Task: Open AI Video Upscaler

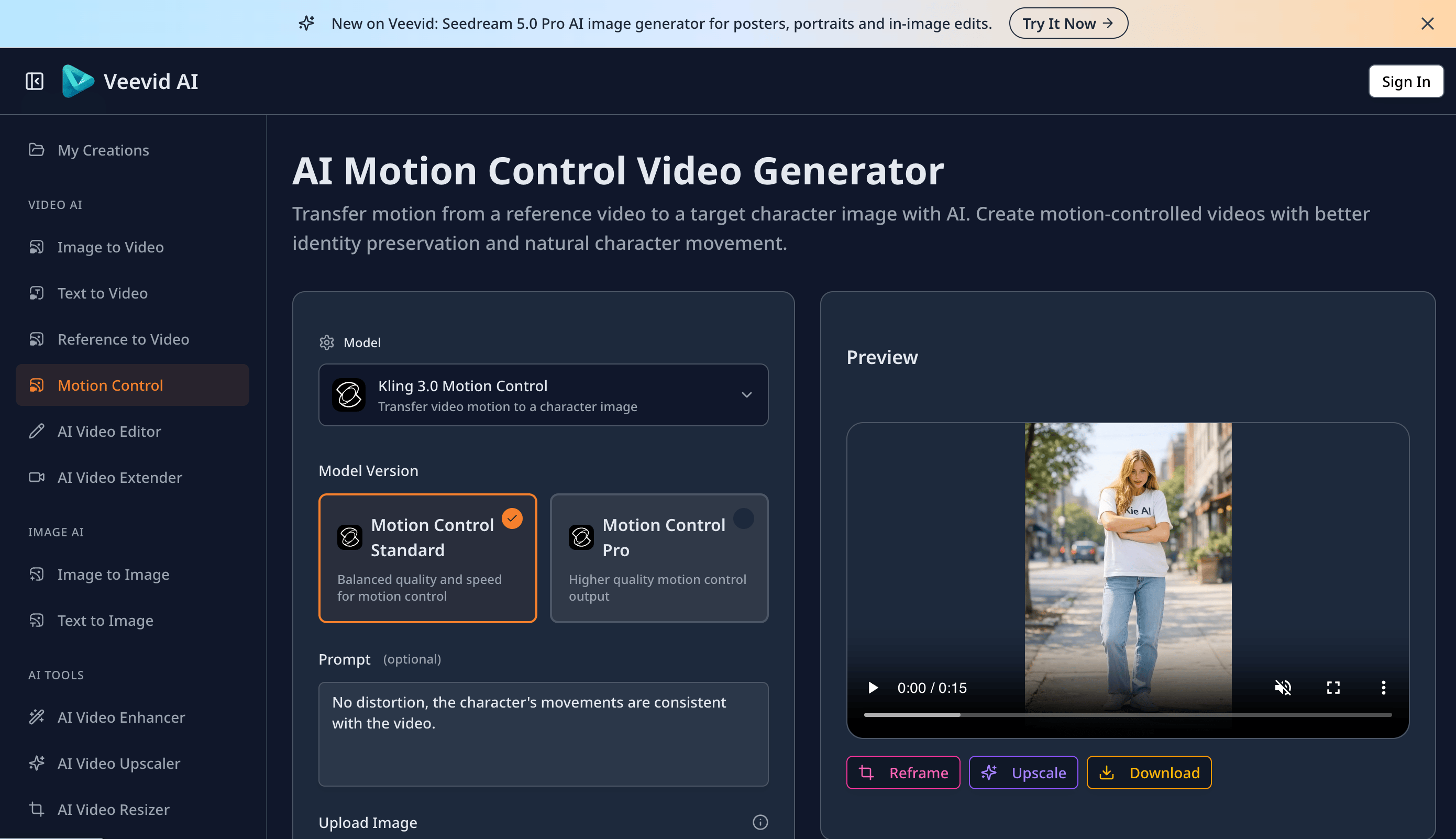Action: (133, 764)
